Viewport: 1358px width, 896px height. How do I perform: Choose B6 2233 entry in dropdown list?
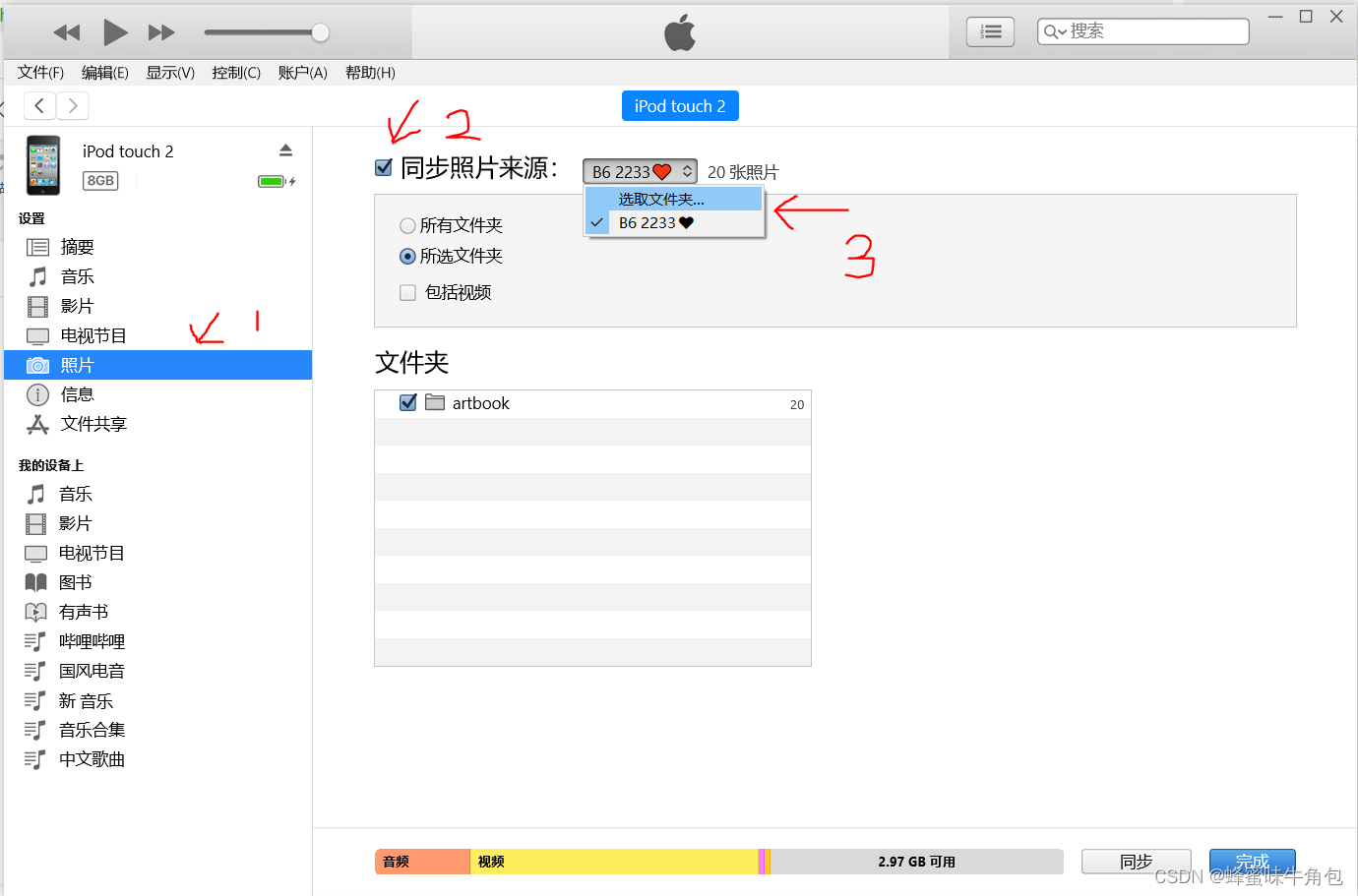click(x=674, y=222)
